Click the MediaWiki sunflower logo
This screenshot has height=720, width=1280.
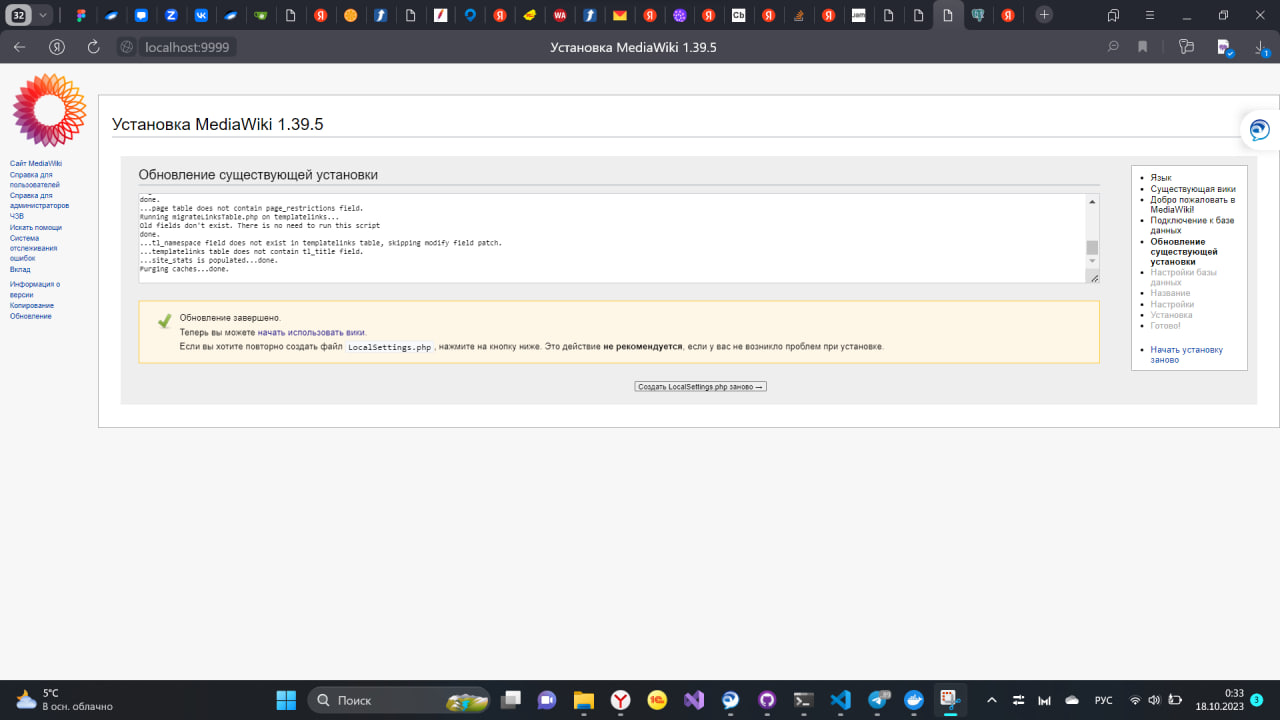(x=49, y=110)
